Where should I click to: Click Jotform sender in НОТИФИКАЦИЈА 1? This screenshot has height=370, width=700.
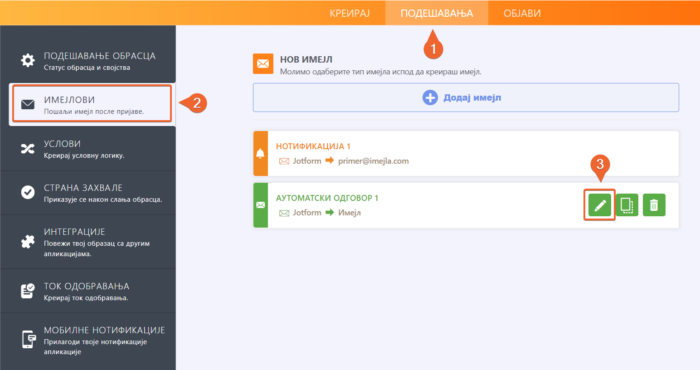[x=307, y=161]
